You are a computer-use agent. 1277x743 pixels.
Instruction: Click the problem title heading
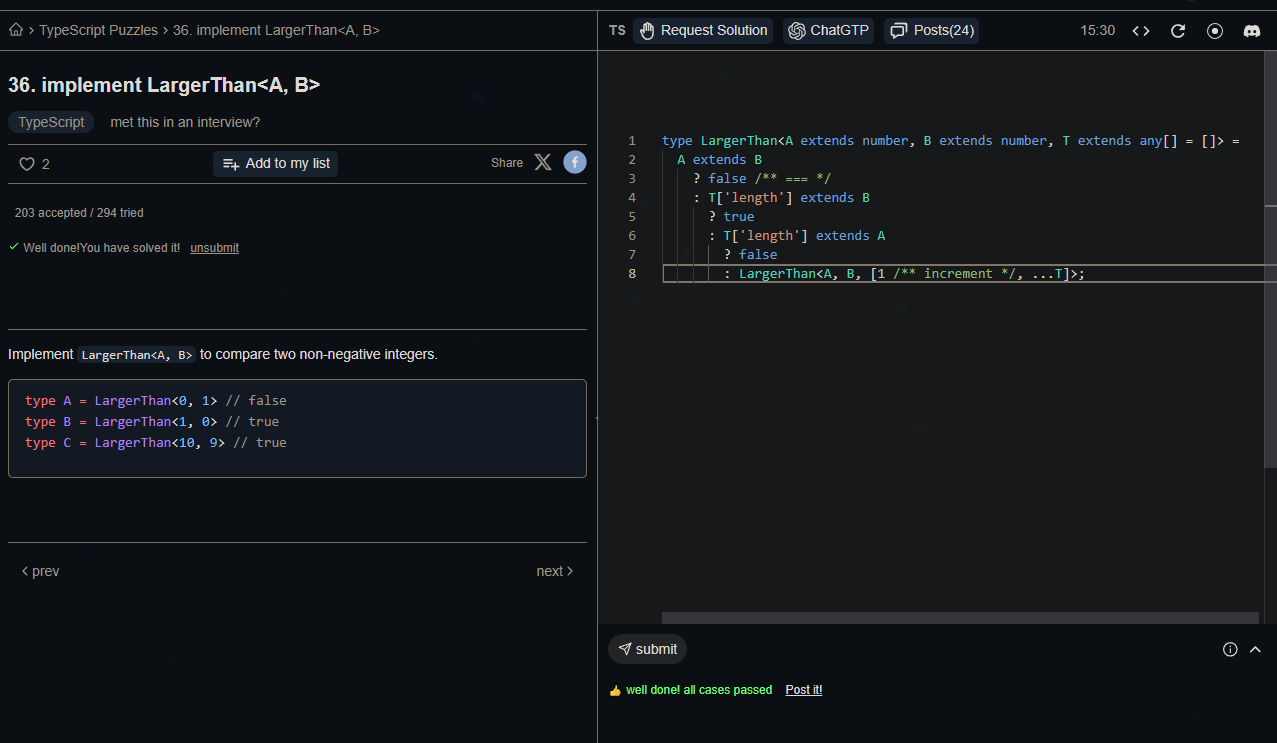click(164, 85)
